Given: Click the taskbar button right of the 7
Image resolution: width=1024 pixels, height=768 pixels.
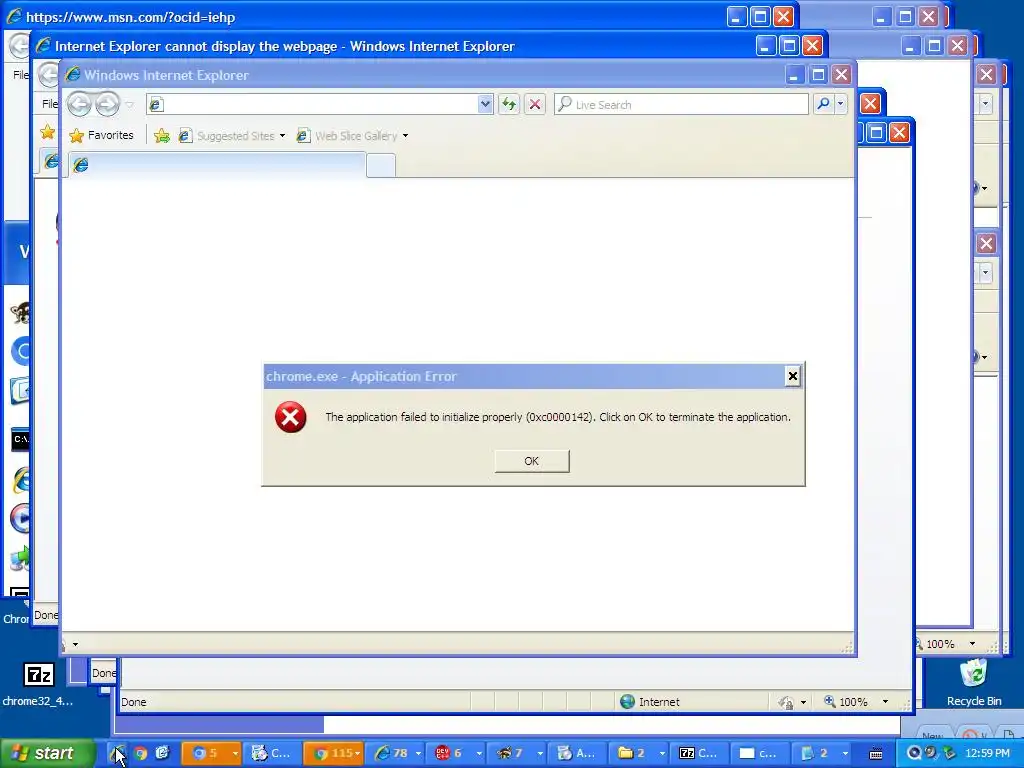Looking at the screenshot, I should [x=575, y=754].
